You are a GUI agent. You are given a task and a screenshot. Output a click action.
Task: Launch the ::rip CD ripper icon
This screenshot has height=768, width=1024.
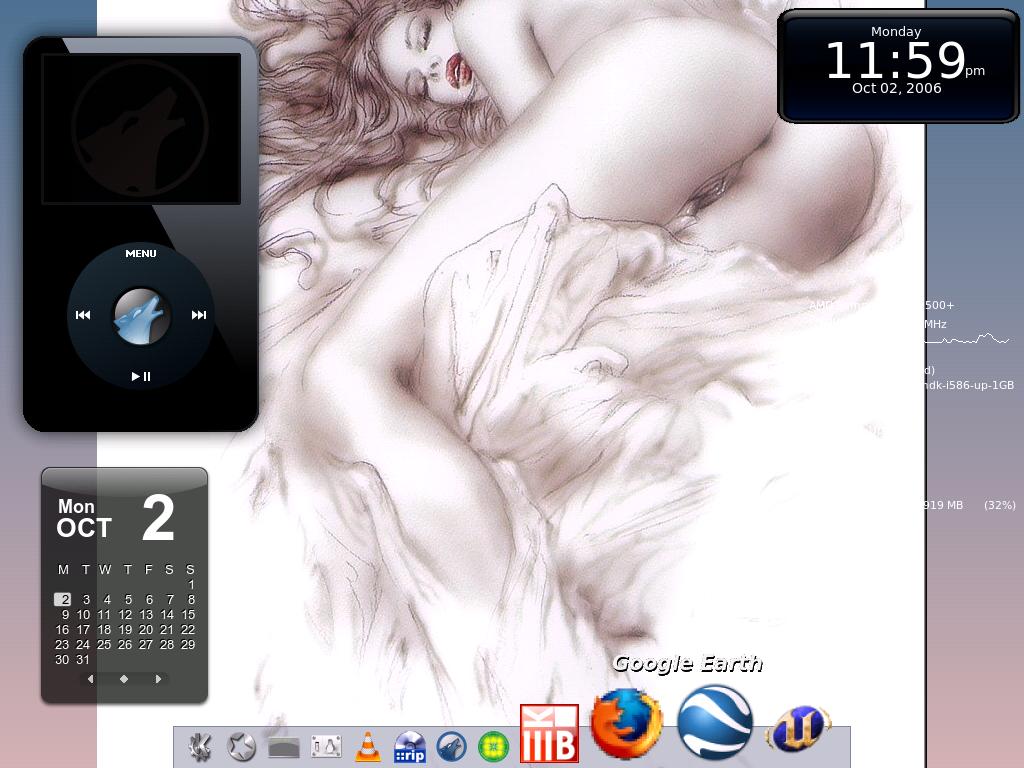click(410, 746)
